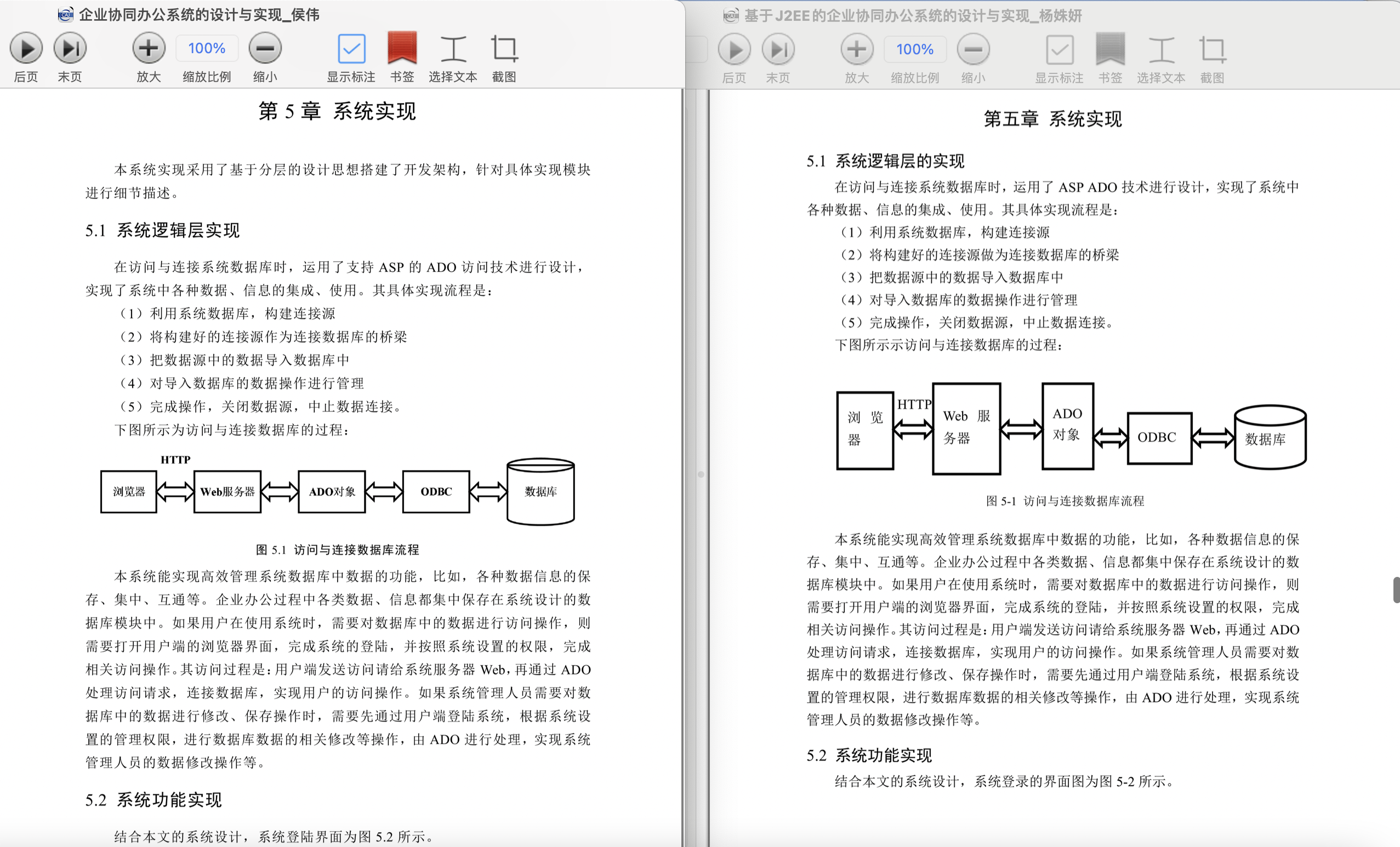
Task: Select the text selection (选择文本) tool in left window
Action: [453, 49]
